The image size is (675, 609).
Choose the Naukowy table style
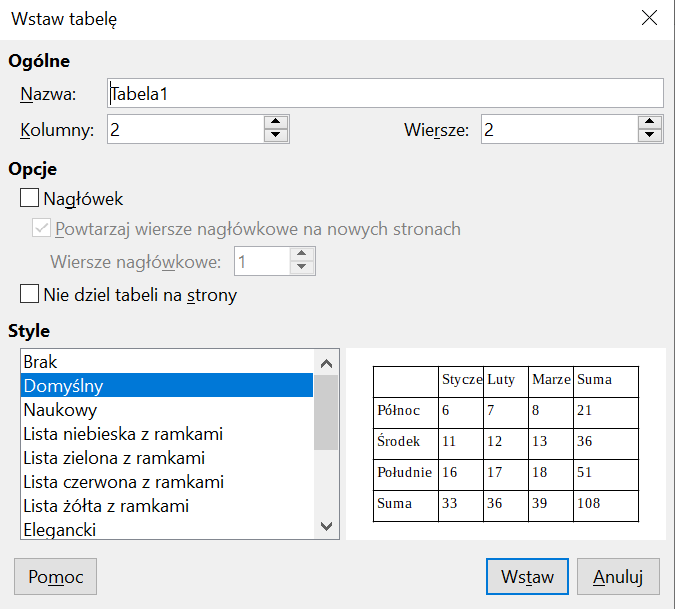click(166, 410)
